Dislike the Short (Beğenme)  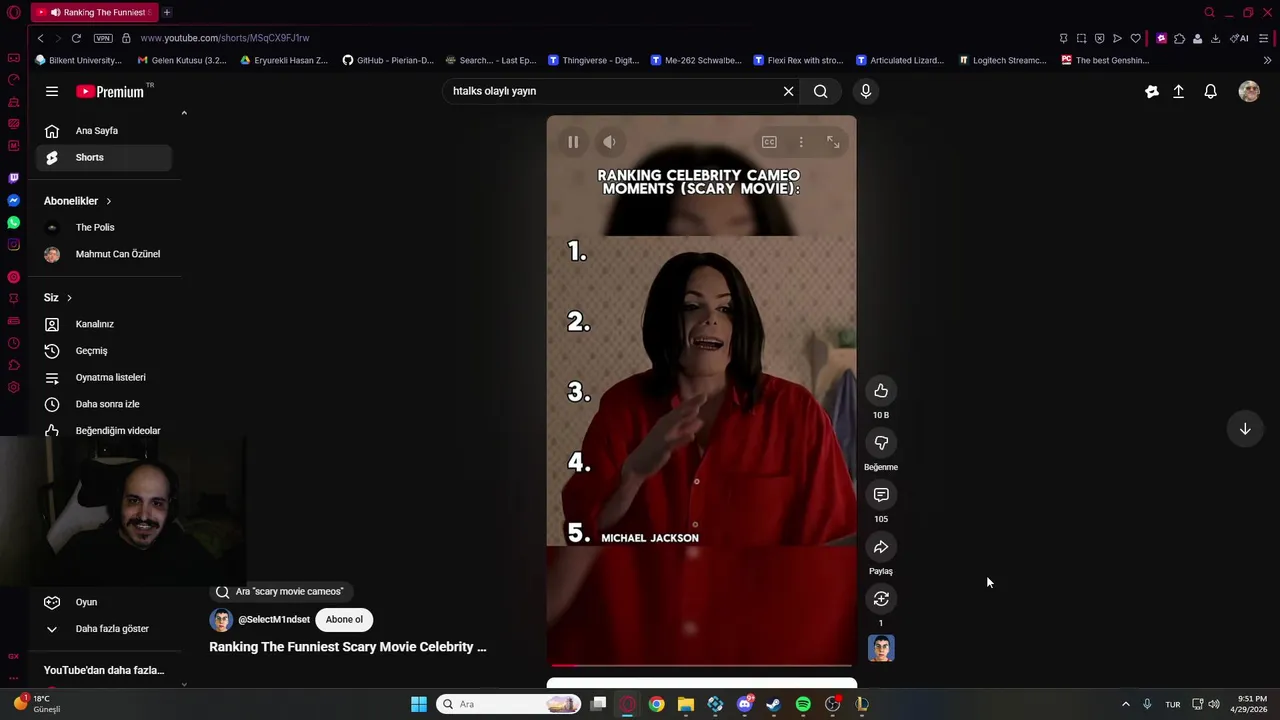[x=881, y=443]
